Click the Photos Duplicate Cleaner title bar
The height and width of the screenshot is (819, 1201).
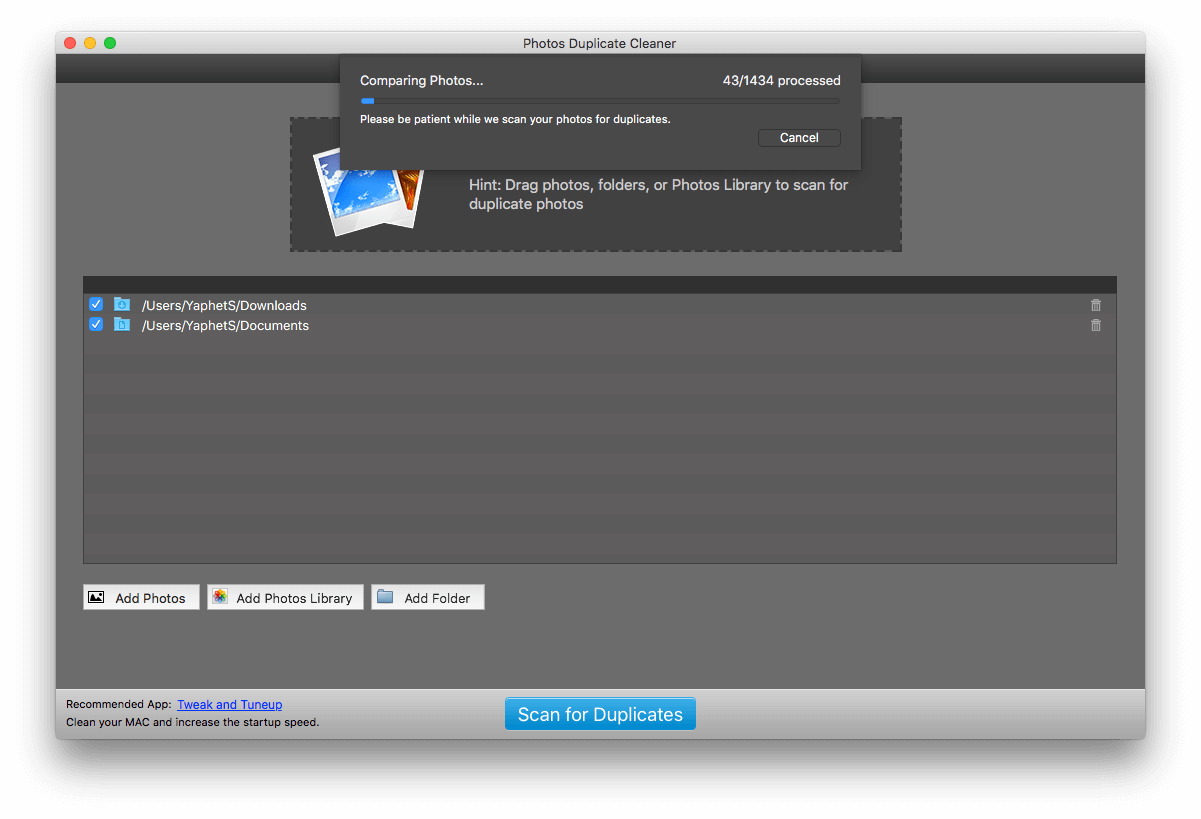pos(599,43)
